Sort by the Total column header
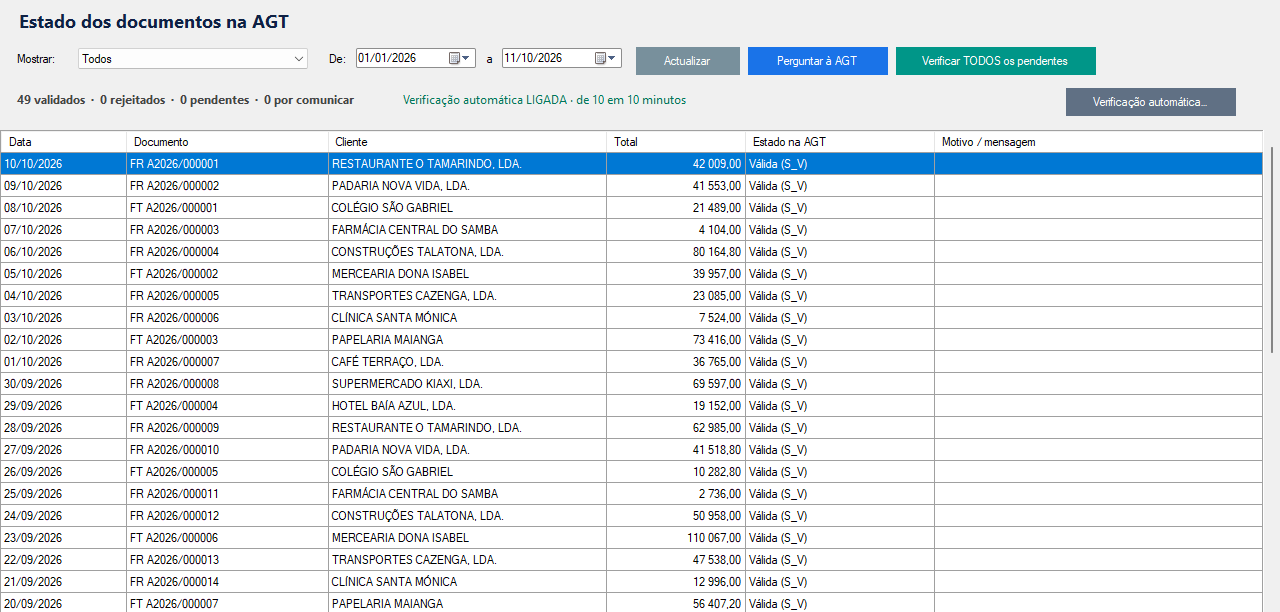1280x612 pixels. [676, 142]
